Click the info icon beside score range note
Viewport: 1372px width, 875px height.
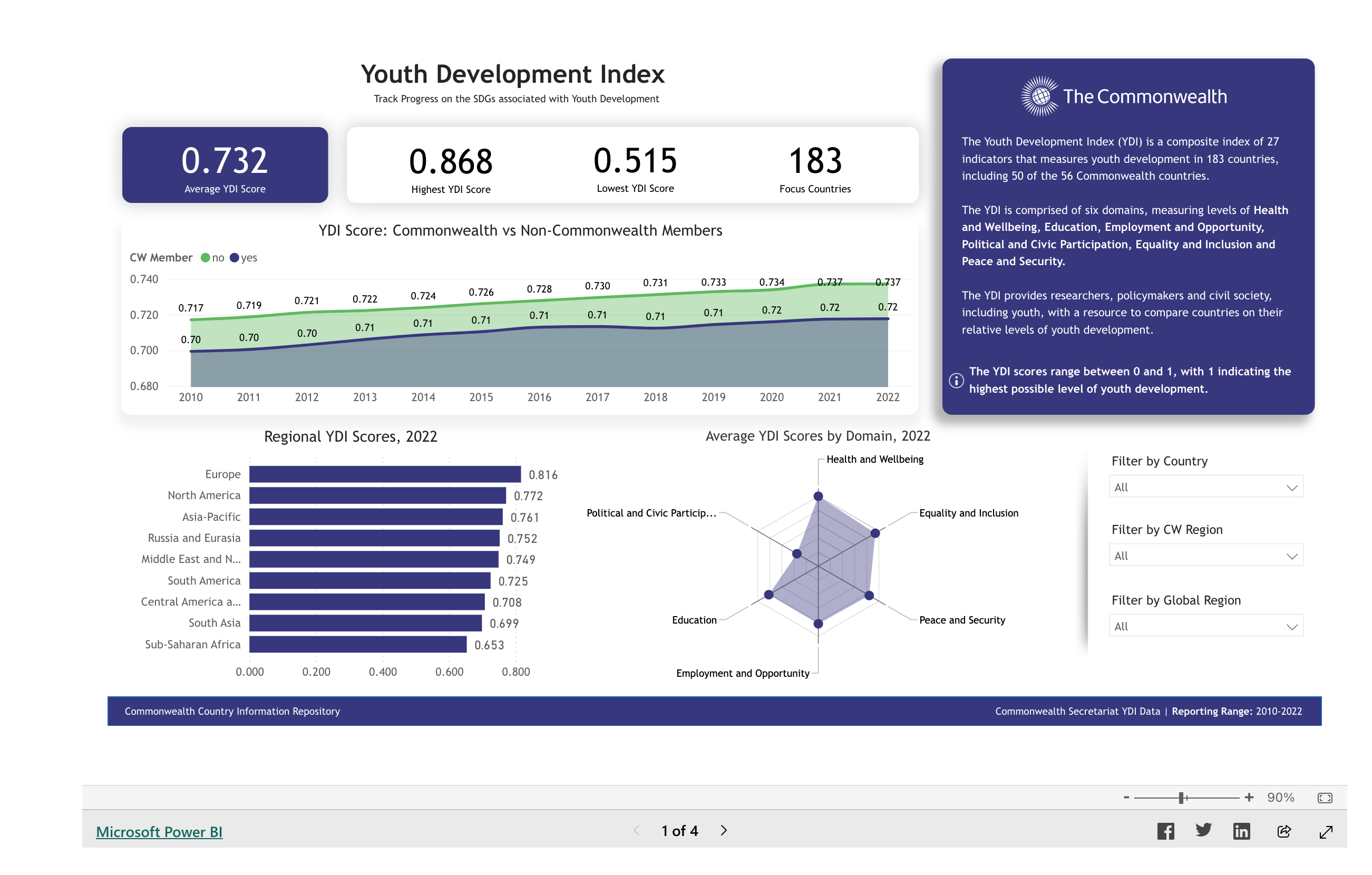click(x=956, y=380)
